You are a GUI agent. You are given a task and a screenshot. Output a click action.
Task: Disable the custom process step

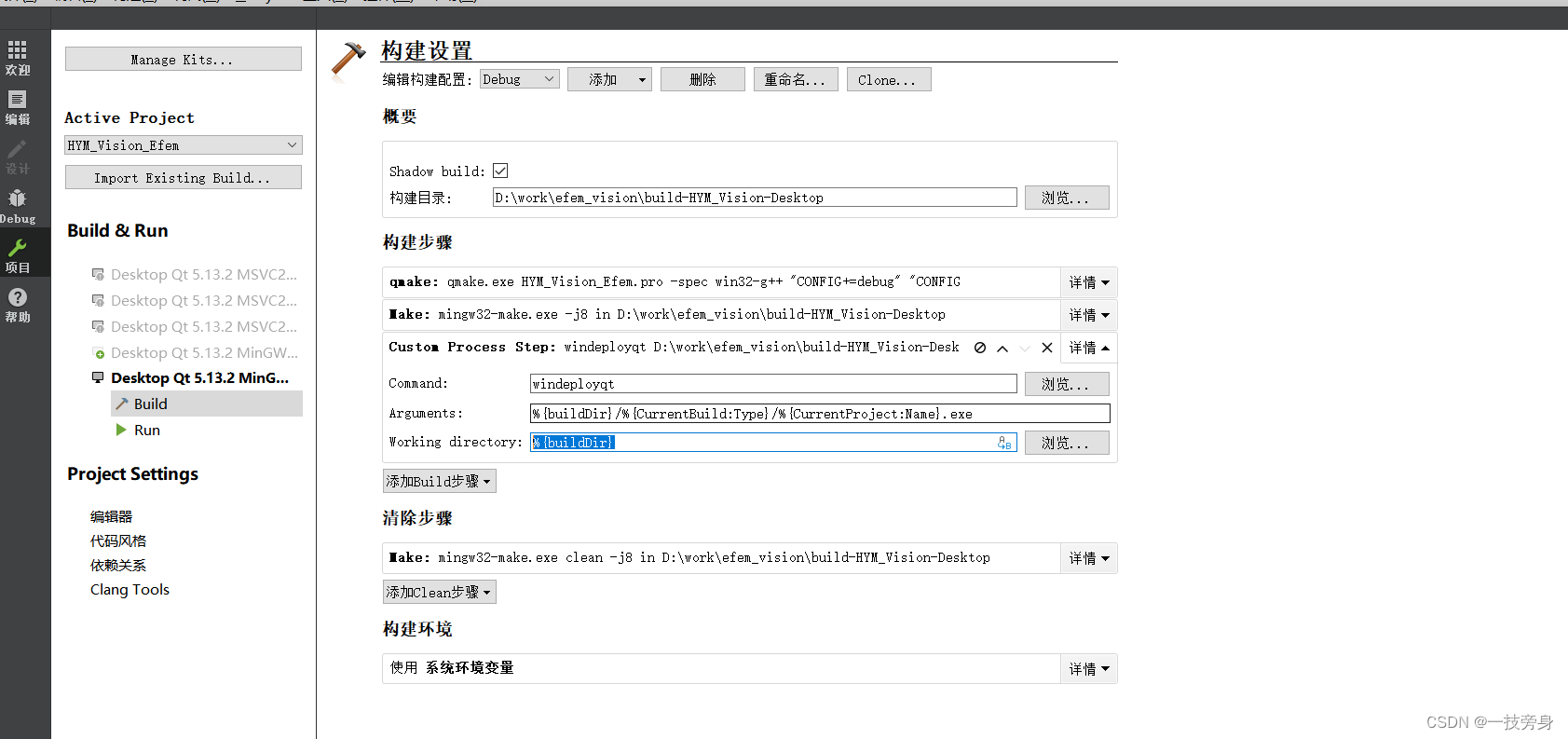click(x=980, y=348)
